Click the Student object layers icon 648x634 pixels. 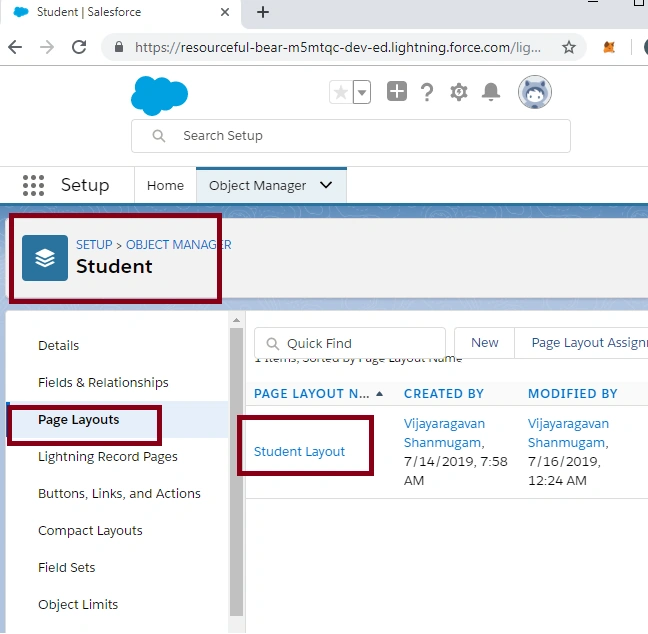45,258
